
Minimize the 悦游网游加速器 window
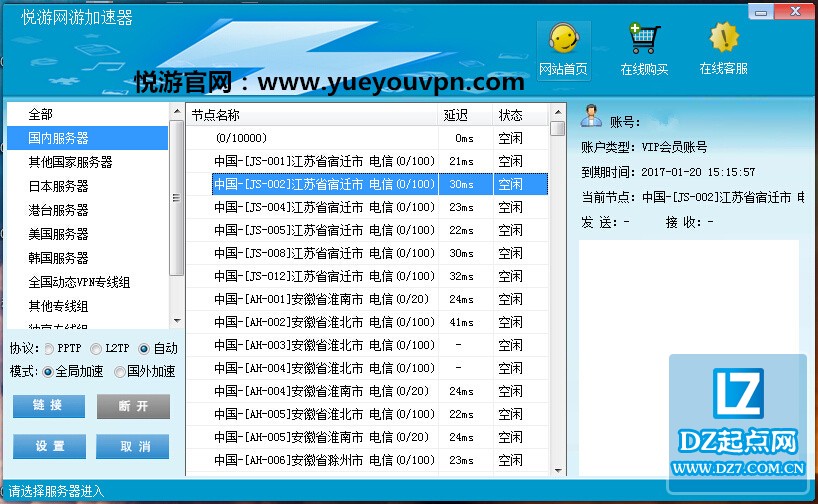tap(761, 11)
